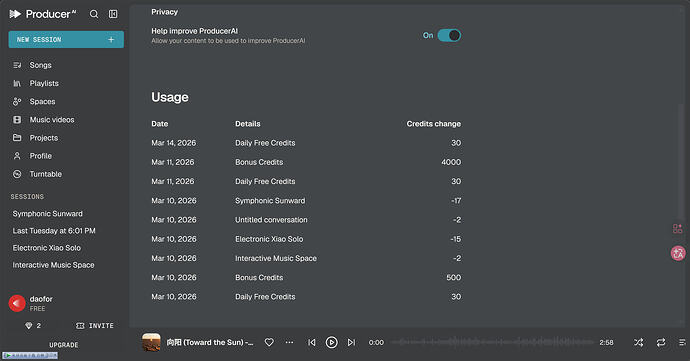The image size is (690, 361).
Task: Seek within the song waveform
Action: tap(492, 342)
